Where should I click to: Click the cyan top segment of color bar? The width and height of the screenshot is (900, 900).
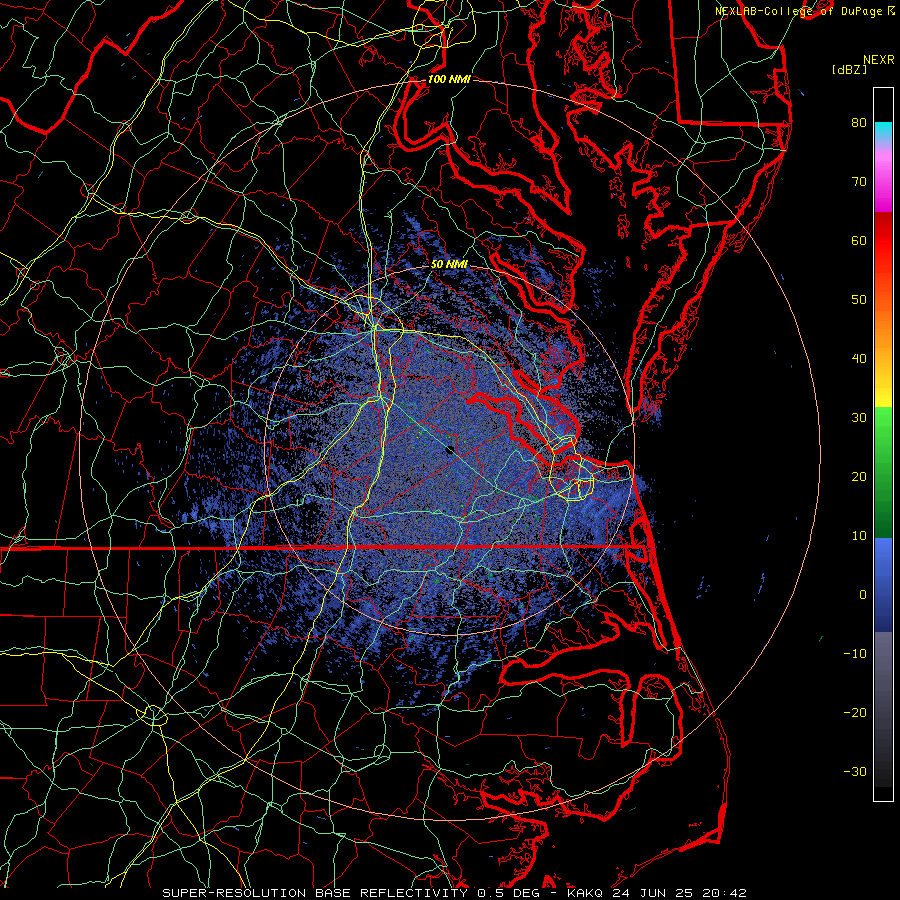click(x=883, y=131)
